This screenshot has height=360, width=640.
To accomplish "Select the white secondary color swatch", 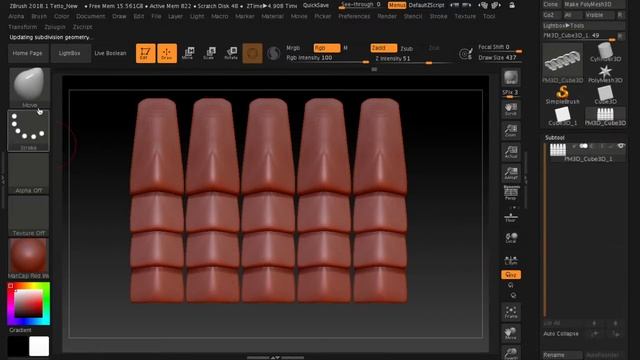I will pos(39,346).
